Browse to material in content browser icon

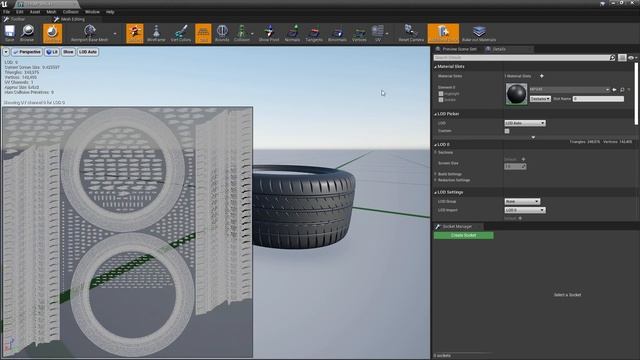pyautogui.click(x=622, y=89)
